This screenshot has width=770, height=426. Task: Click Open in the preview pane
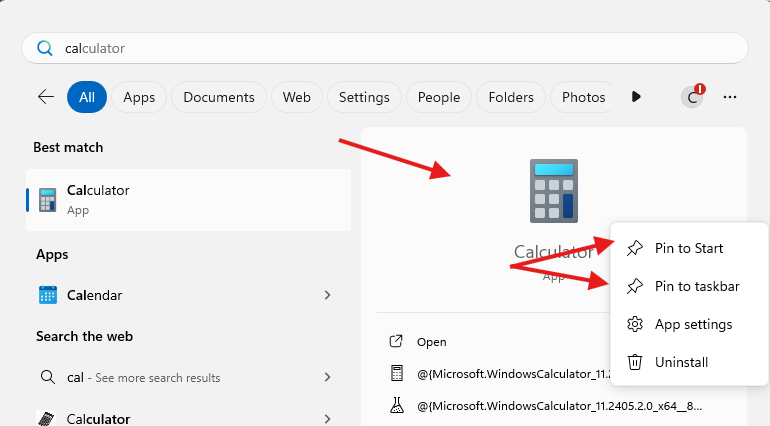click(432, 342)
